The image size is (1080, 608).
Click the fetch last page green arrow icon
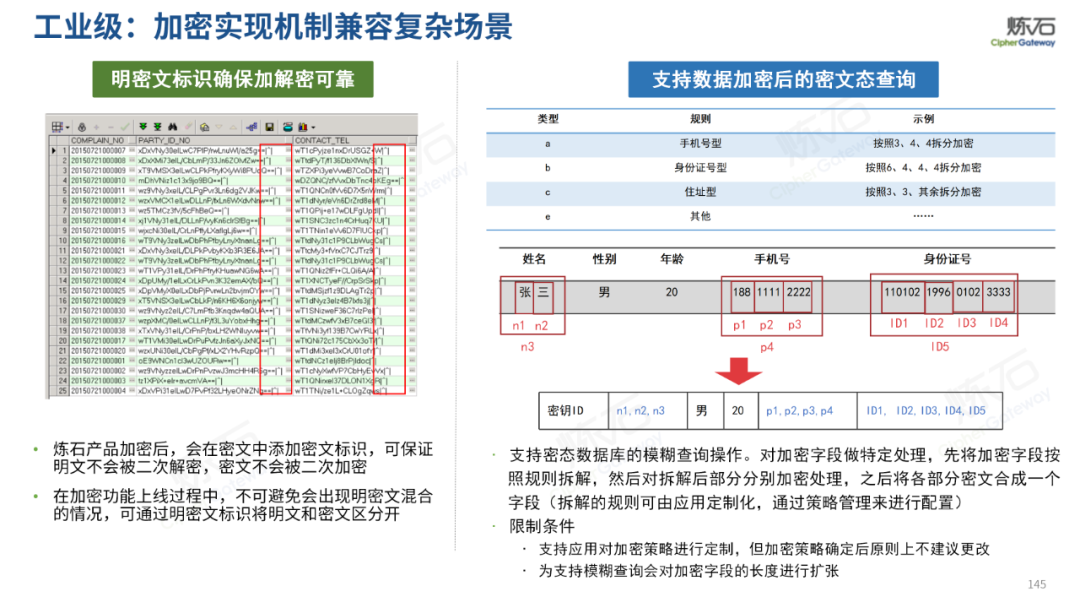pyautogui.click(x=157, y=127)
